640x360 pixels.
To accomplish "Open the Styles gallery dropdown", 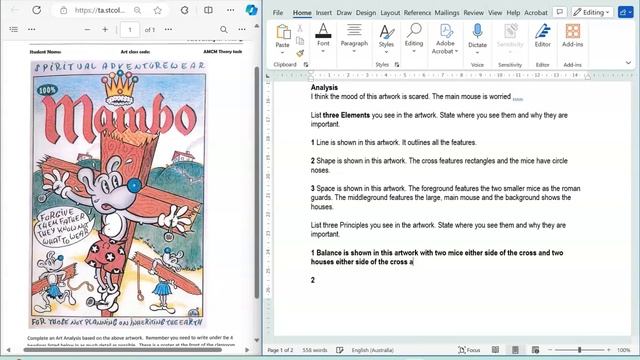I will tap(386, 39).
